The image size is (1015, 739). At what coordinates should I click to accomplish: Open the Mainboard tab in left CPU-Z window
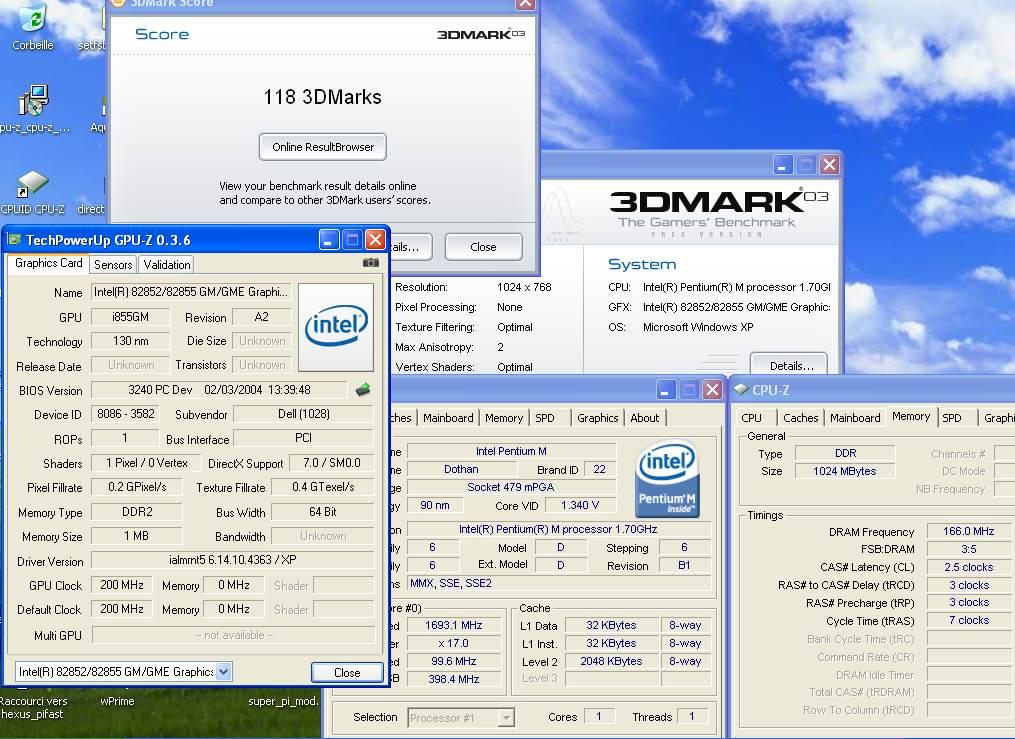click(448, 418)
